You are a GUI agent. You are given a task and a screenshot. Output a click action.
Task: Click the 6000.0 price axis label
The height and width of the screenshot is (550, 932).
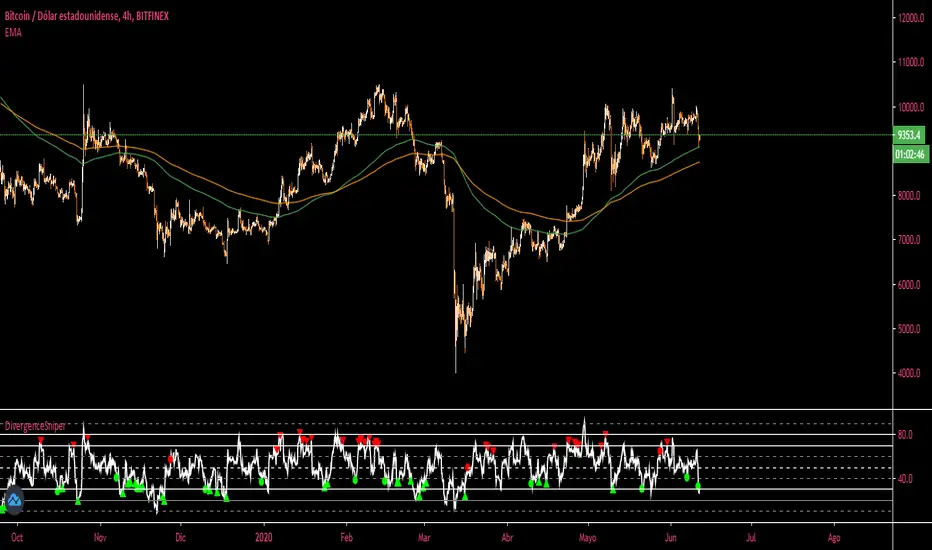coord(909,285)
